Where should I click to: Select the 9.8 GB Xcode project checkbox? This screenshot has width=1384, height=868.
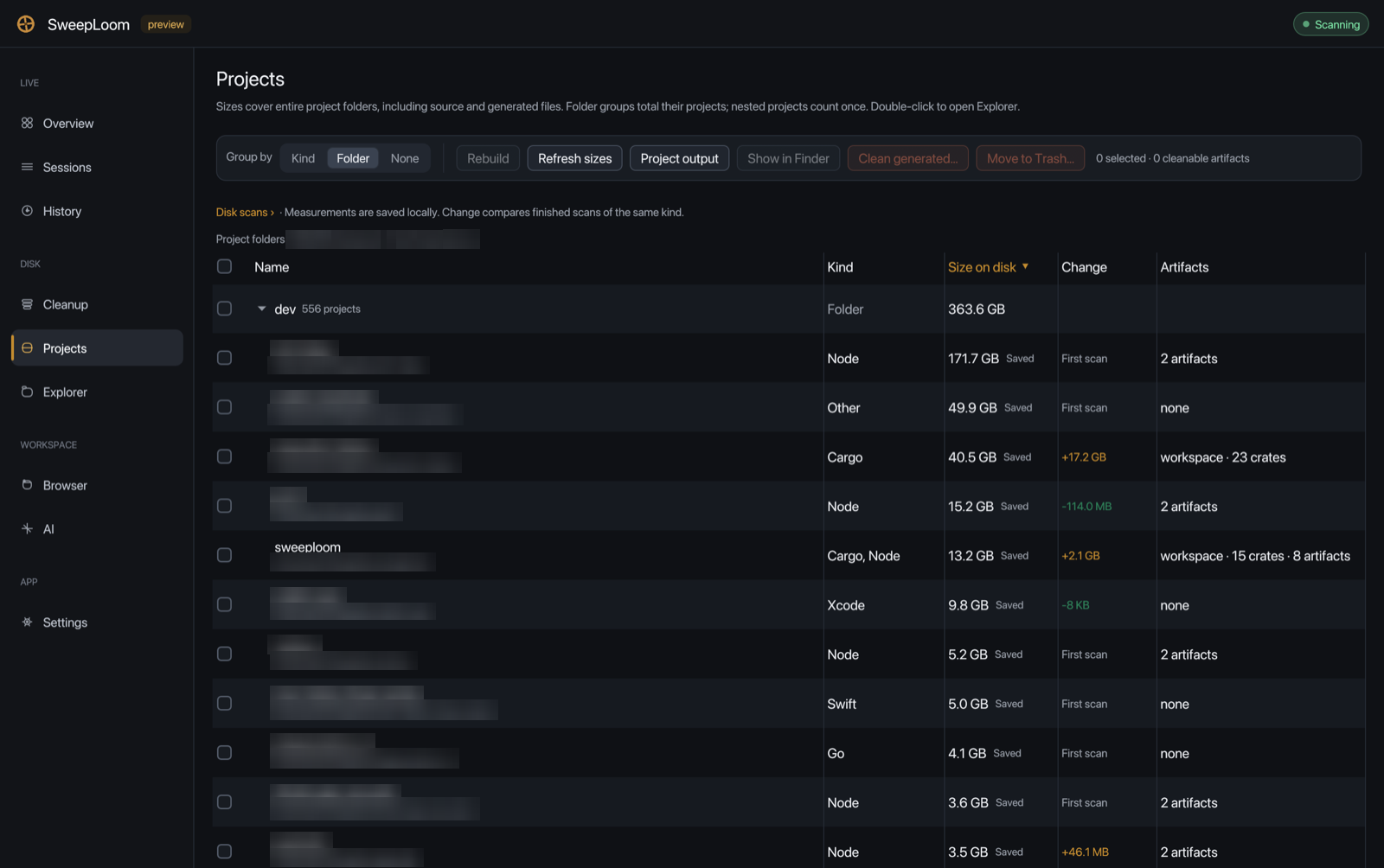click(x=224, y=604)
